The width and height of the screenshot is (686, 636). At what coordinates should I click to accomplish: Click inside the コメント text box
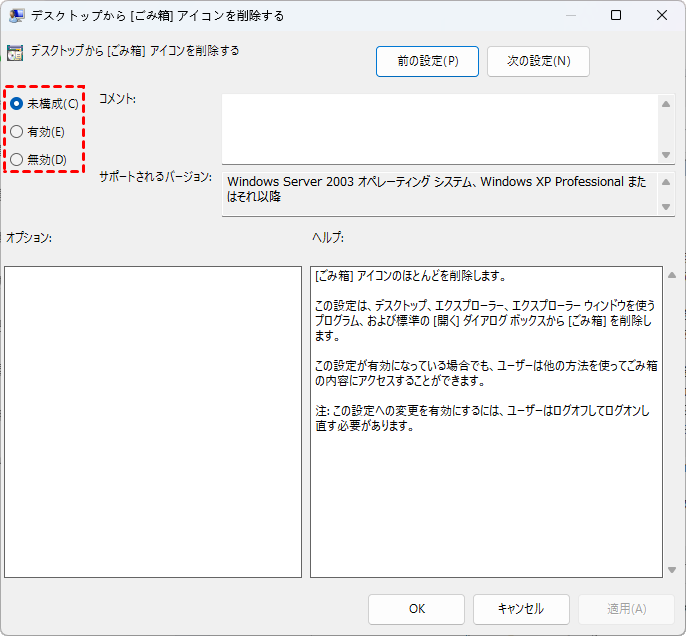[440, 127]
